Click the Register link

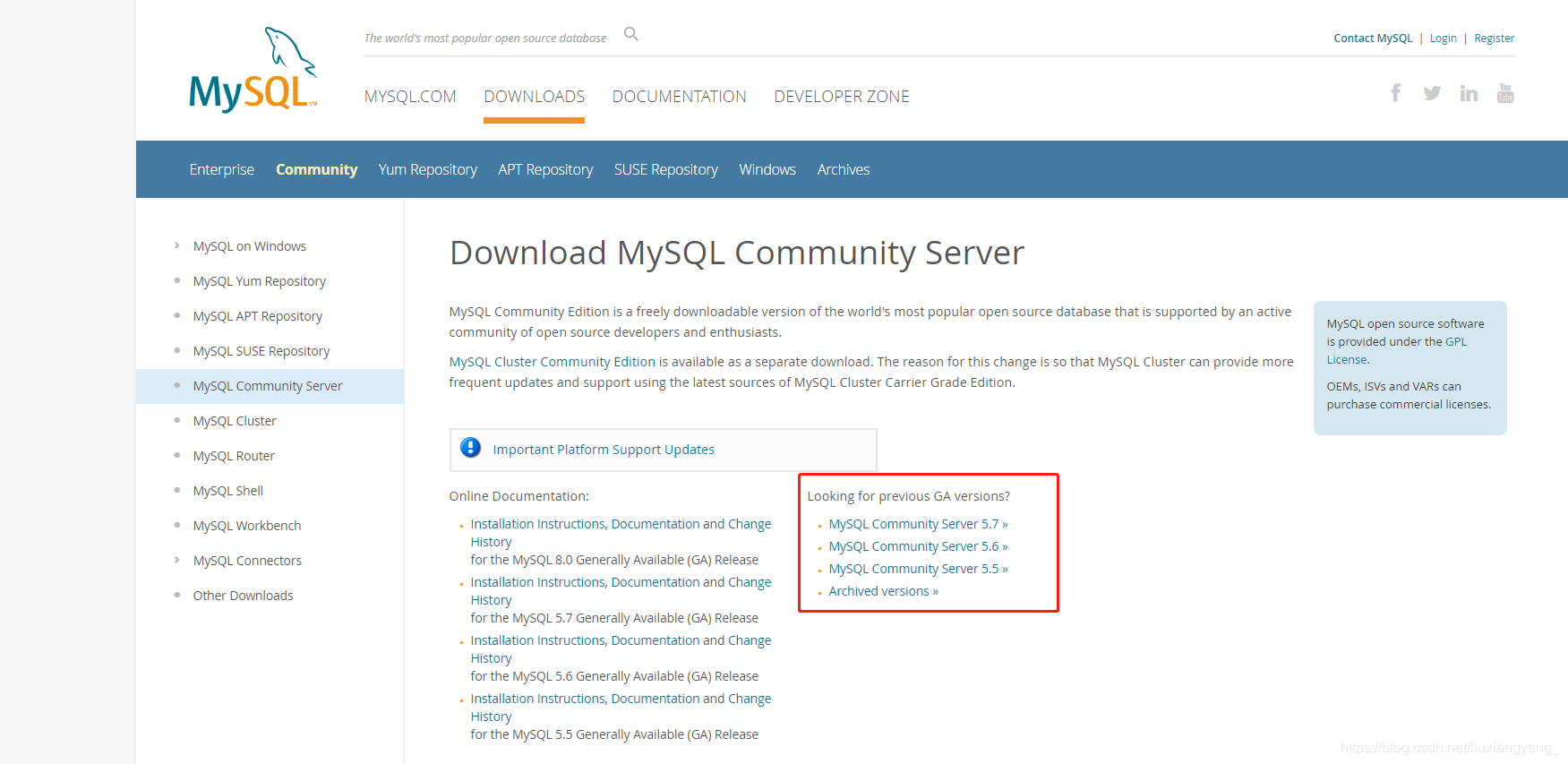[x=1495, y=39]
